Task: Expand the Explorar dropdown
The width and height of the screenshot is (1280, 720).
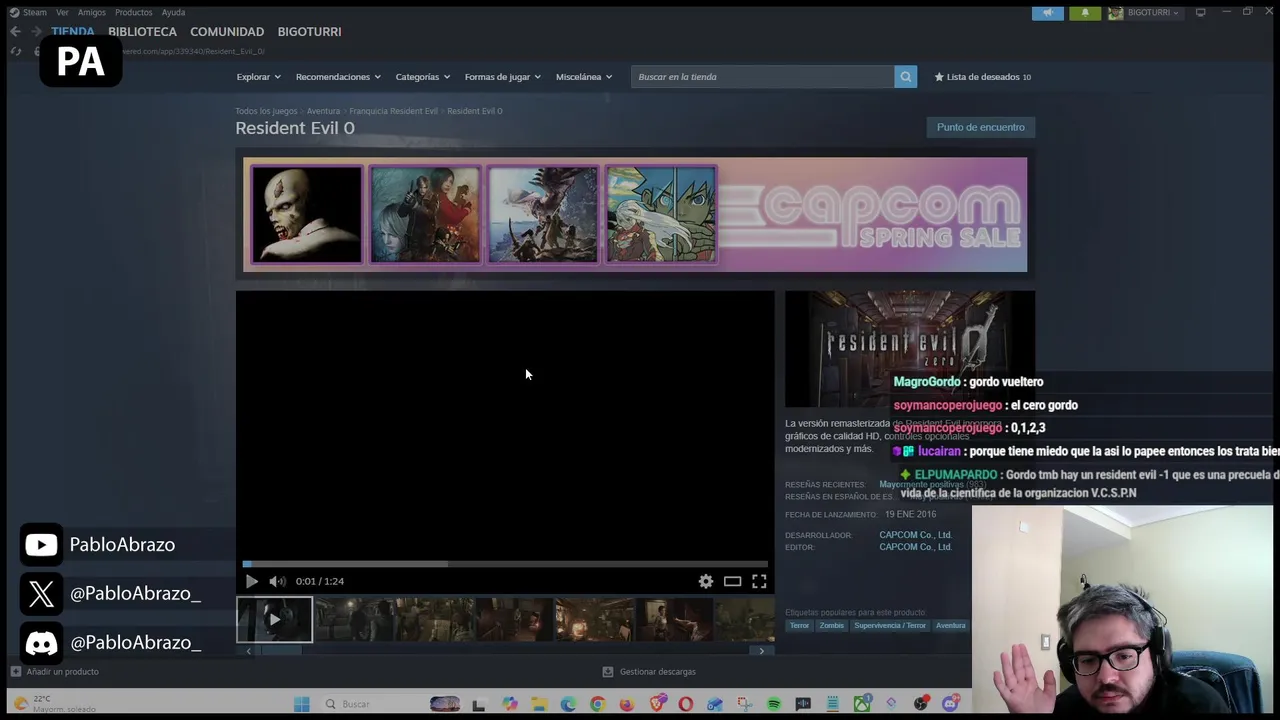Action: 258,77
